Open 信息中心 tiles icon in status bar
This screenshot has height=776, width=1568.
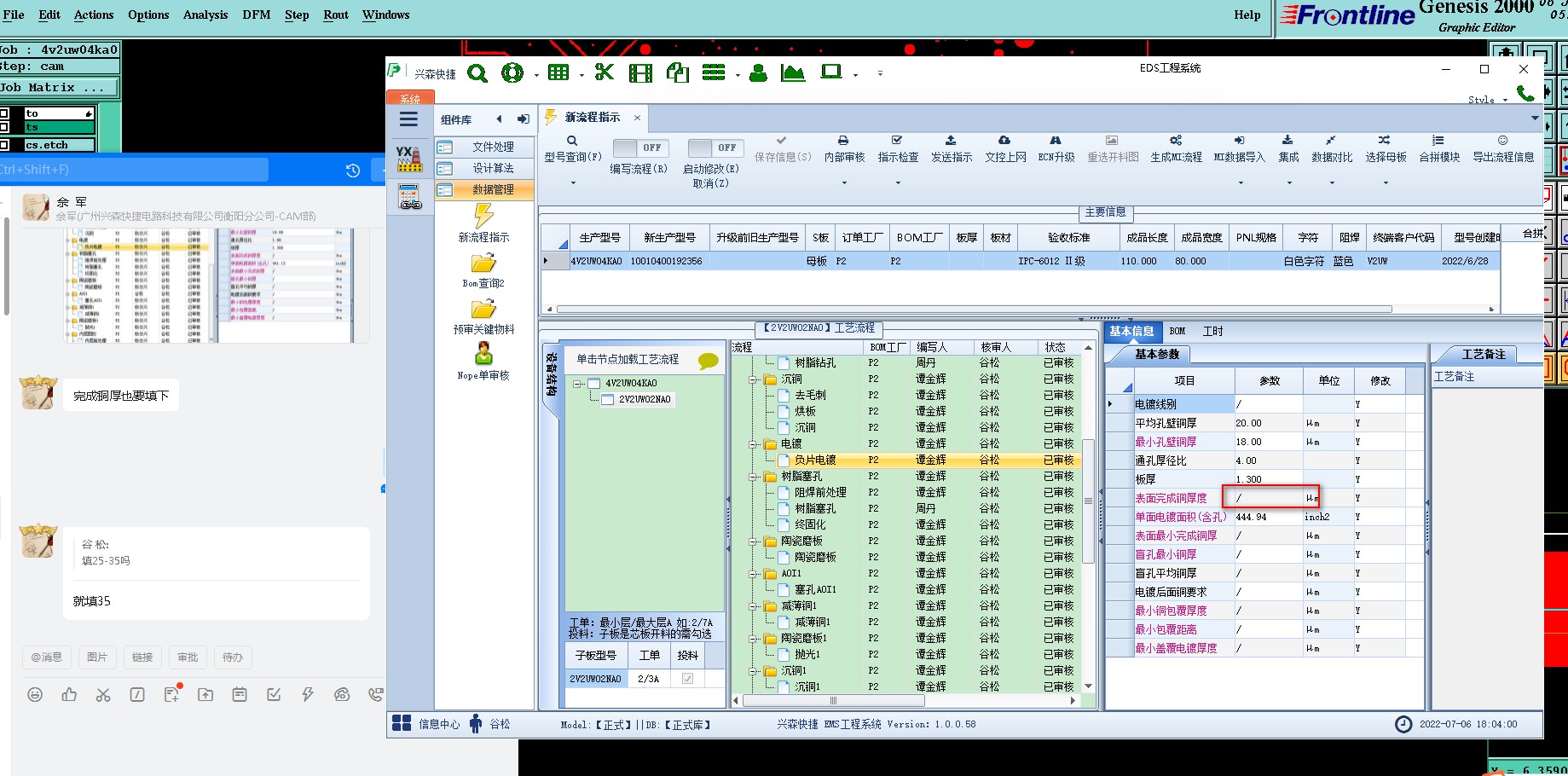[x=402, y=723]
